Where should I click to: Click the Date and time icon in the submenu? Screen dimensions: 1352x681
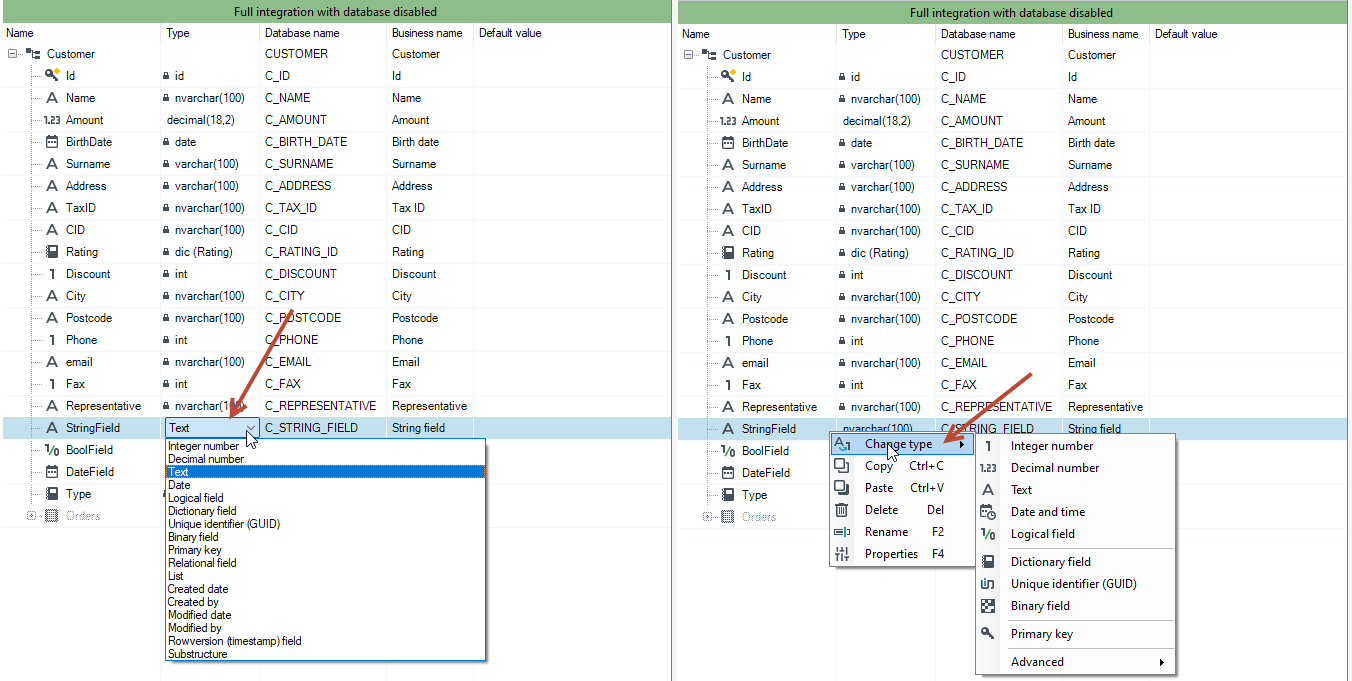pos(988,512)
